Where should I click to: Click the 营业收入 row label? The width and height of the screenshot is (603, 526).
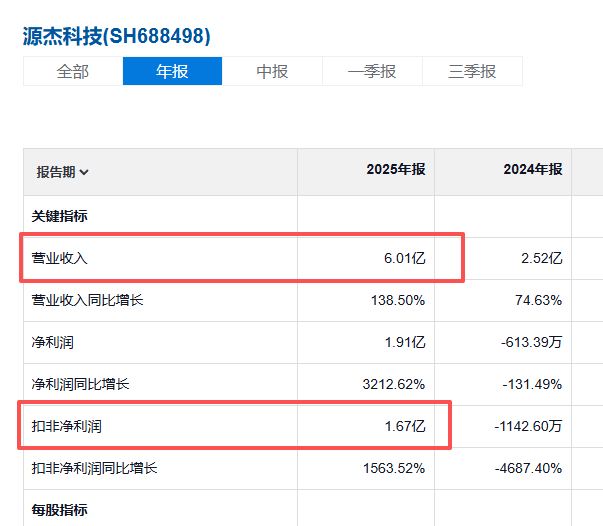tap(60, 258)
